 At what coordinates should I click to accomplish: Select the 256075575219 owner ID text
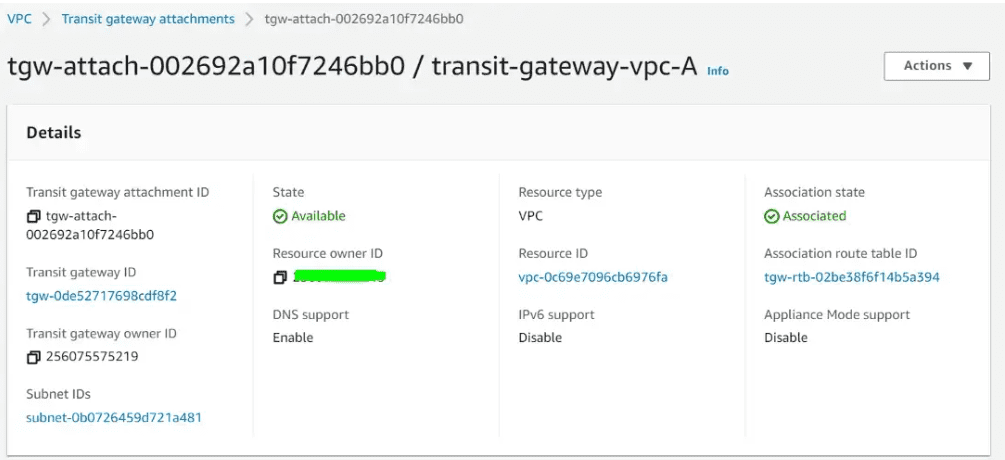point(92,357)
